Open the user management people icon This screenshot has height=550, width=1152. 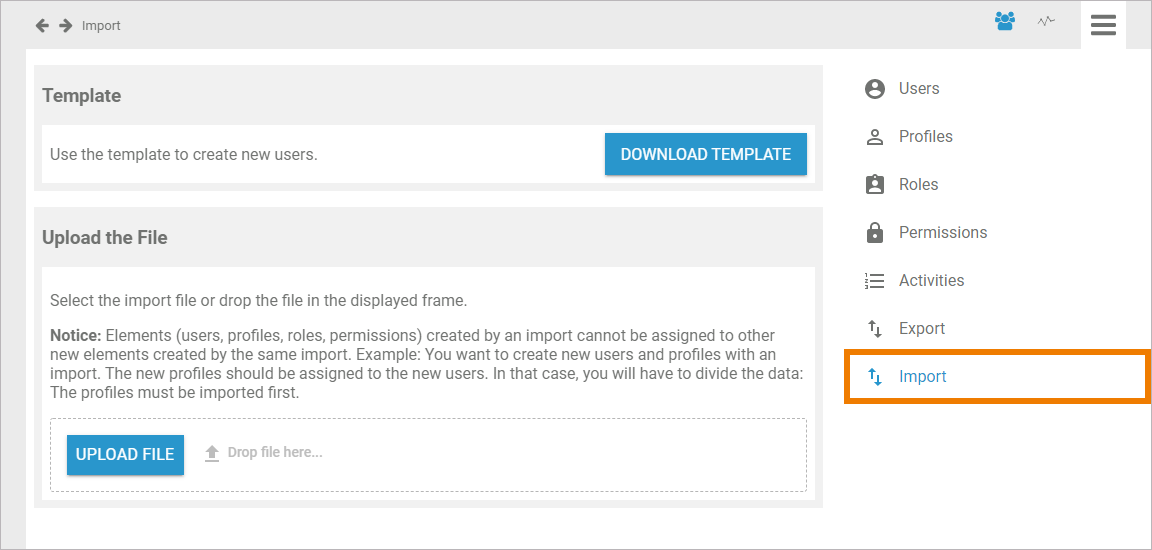point(1005,21)
